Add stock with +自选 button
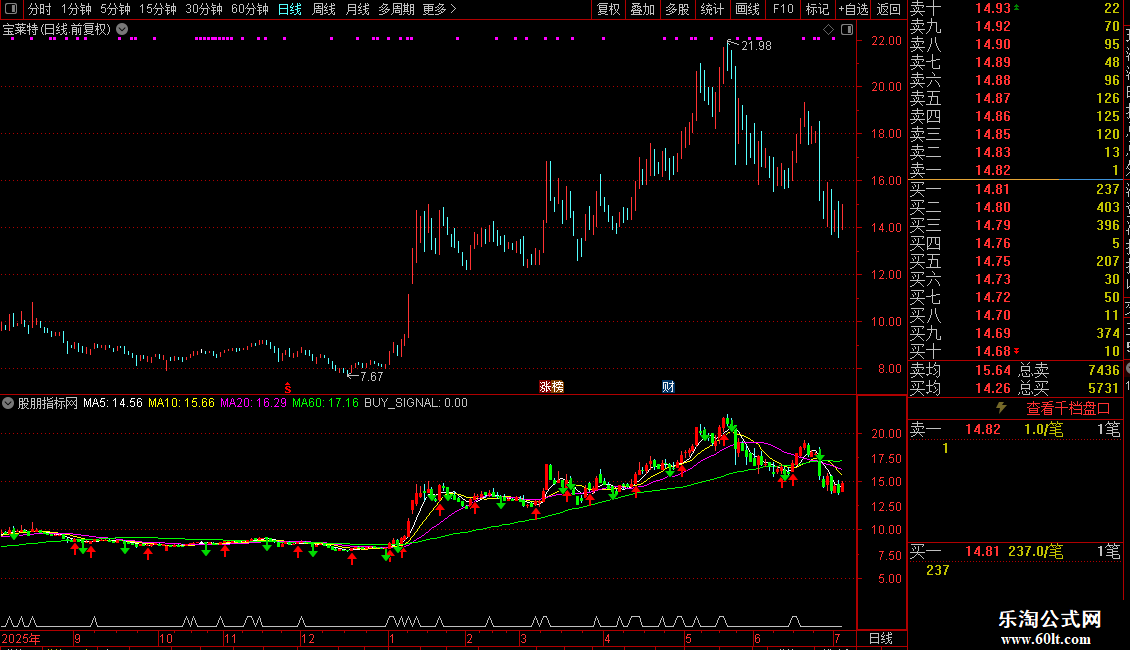Viewport: 1130px width, 650px height. [x=853, y=9]
